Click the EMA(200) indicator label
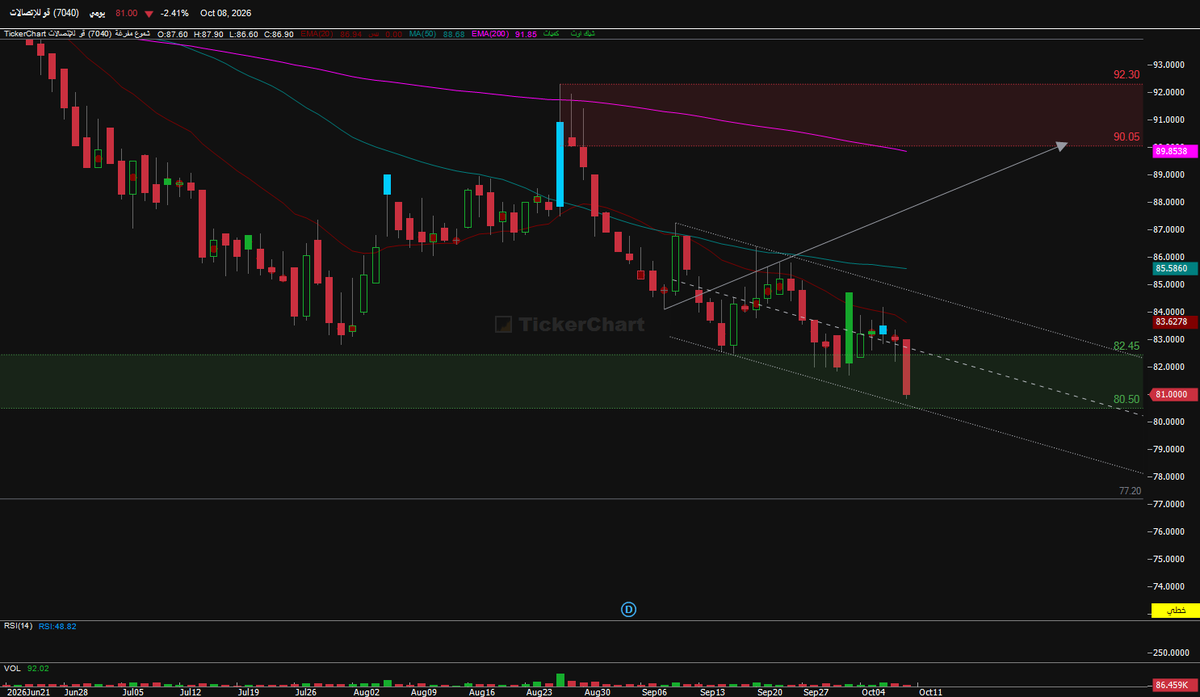The image size is (1200, 697). [x=491, y=34]
